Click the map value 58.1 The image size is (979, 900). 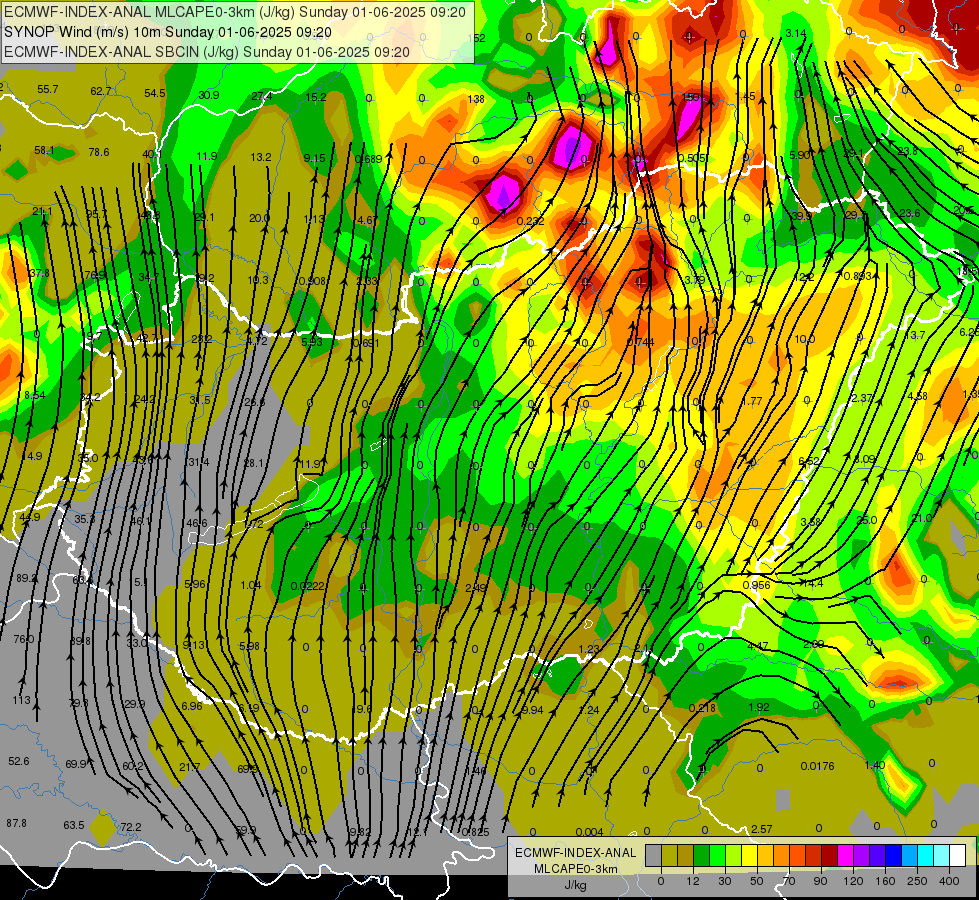[44, 151]
